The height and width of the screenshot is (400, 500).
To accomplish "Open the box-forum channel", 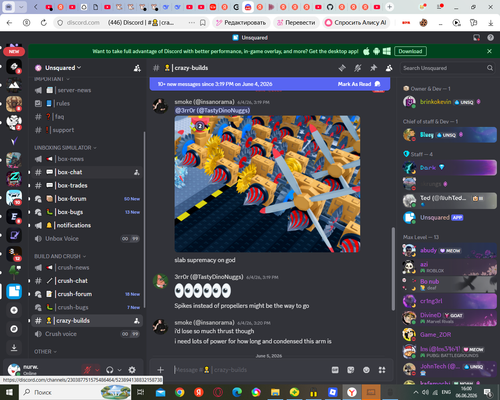I will [87, 199].
